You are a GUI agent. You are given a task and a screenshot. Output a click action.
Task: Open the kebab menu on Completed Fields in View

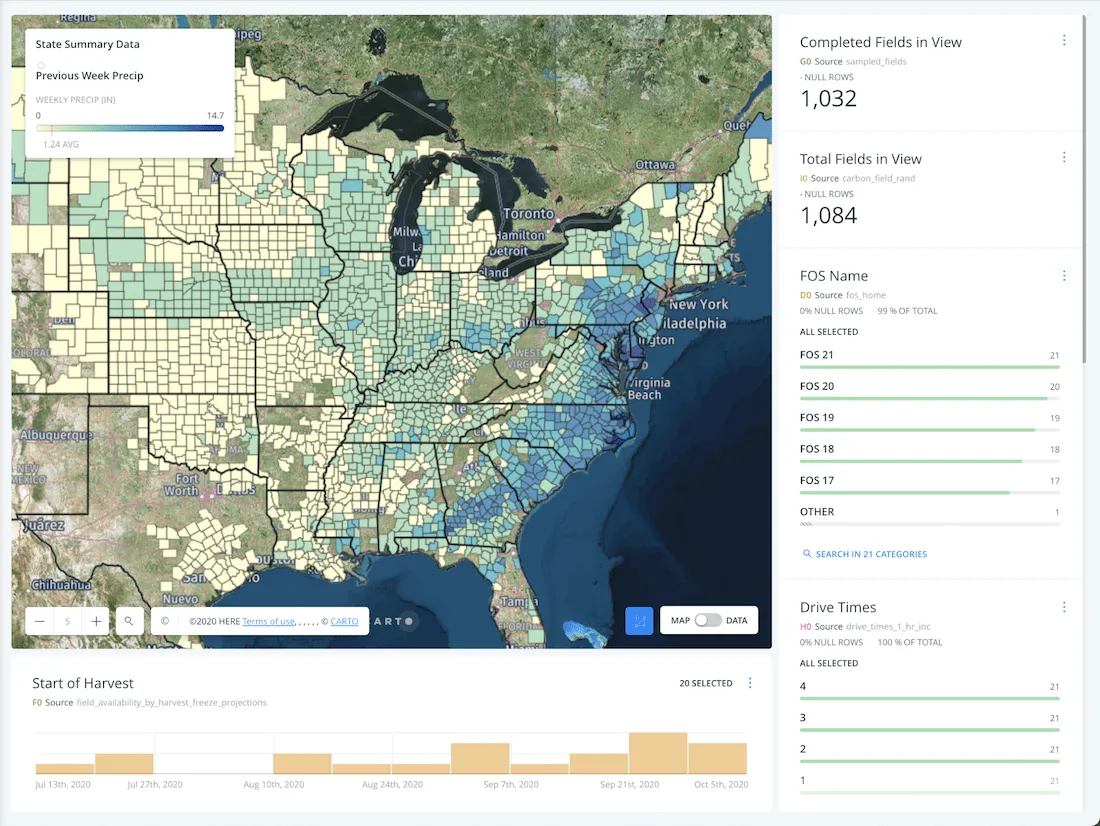[x=1064, y=40]
